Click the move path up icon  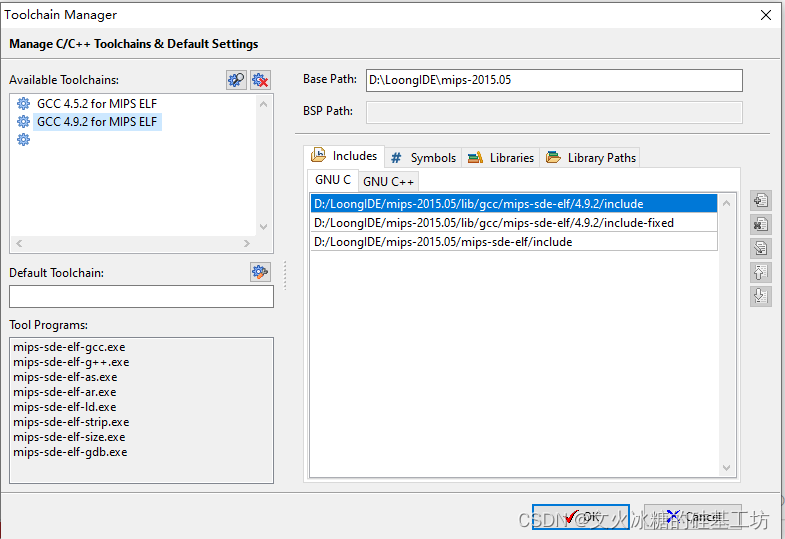(x=760, y=272)
